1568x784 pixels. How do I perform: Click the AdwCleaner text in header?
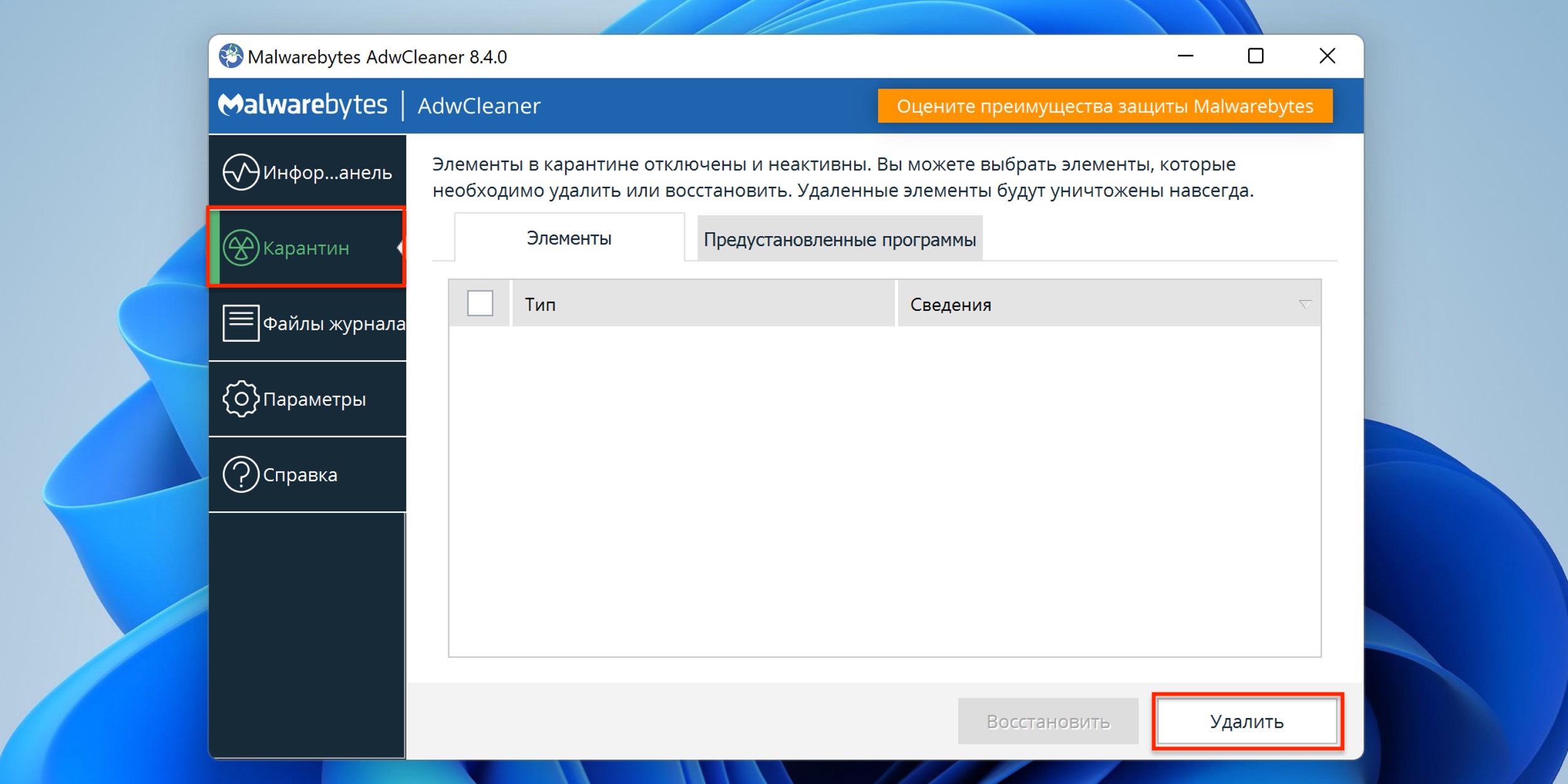[x=479, y=106]
